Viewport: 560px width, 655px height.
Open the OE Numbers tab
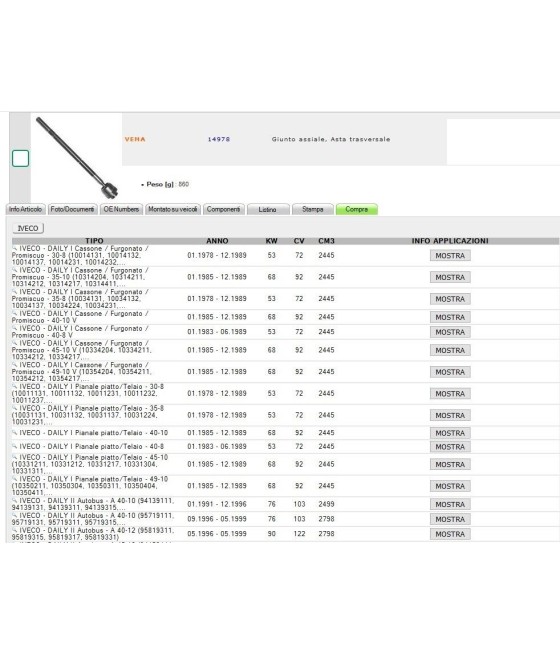click(121, 209)
